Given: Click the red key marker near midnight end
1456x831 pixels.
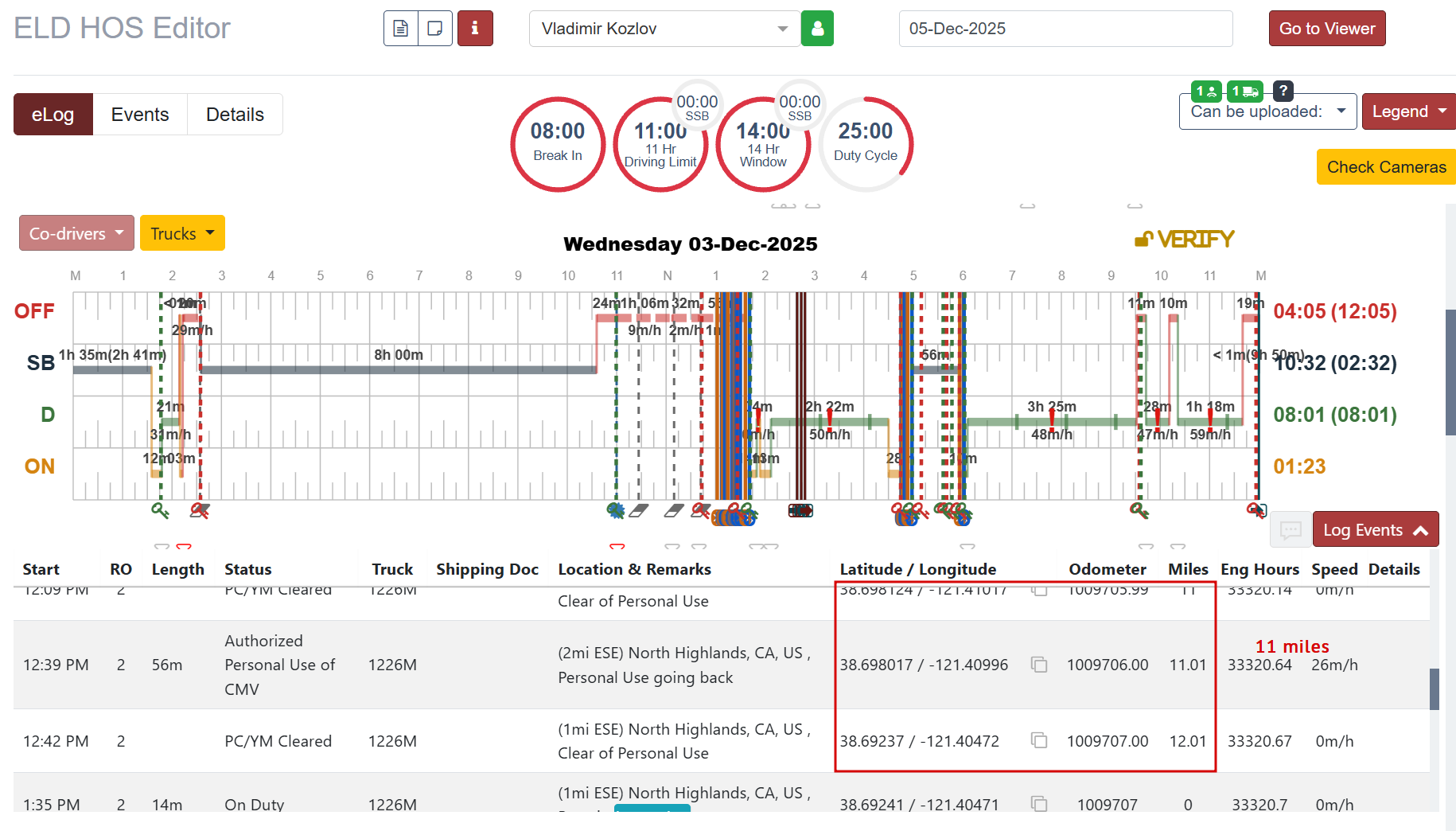Looking at the screenshot, I should 1255,510.
